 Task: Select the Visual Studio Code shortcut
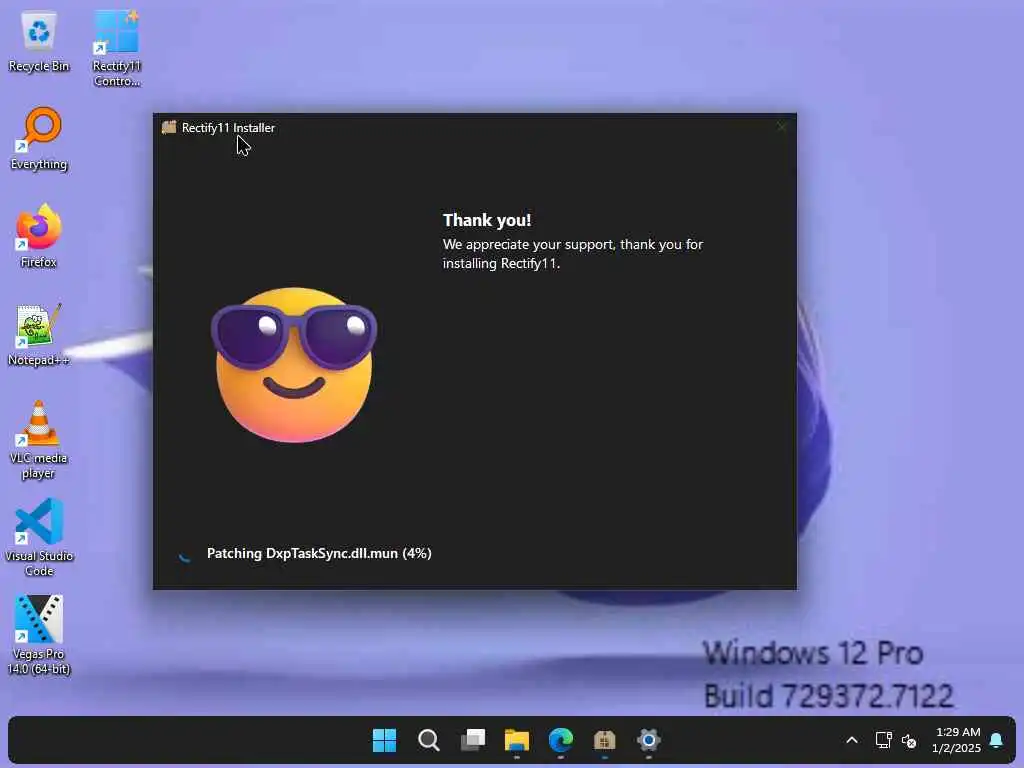coord(39,537)
